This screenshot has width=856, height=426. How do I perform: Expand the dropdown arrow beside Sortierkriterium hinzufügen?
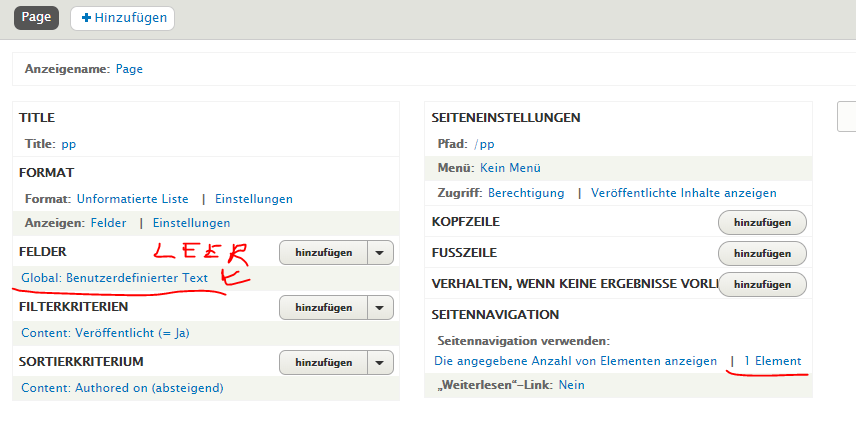click(x=380, y=361)
